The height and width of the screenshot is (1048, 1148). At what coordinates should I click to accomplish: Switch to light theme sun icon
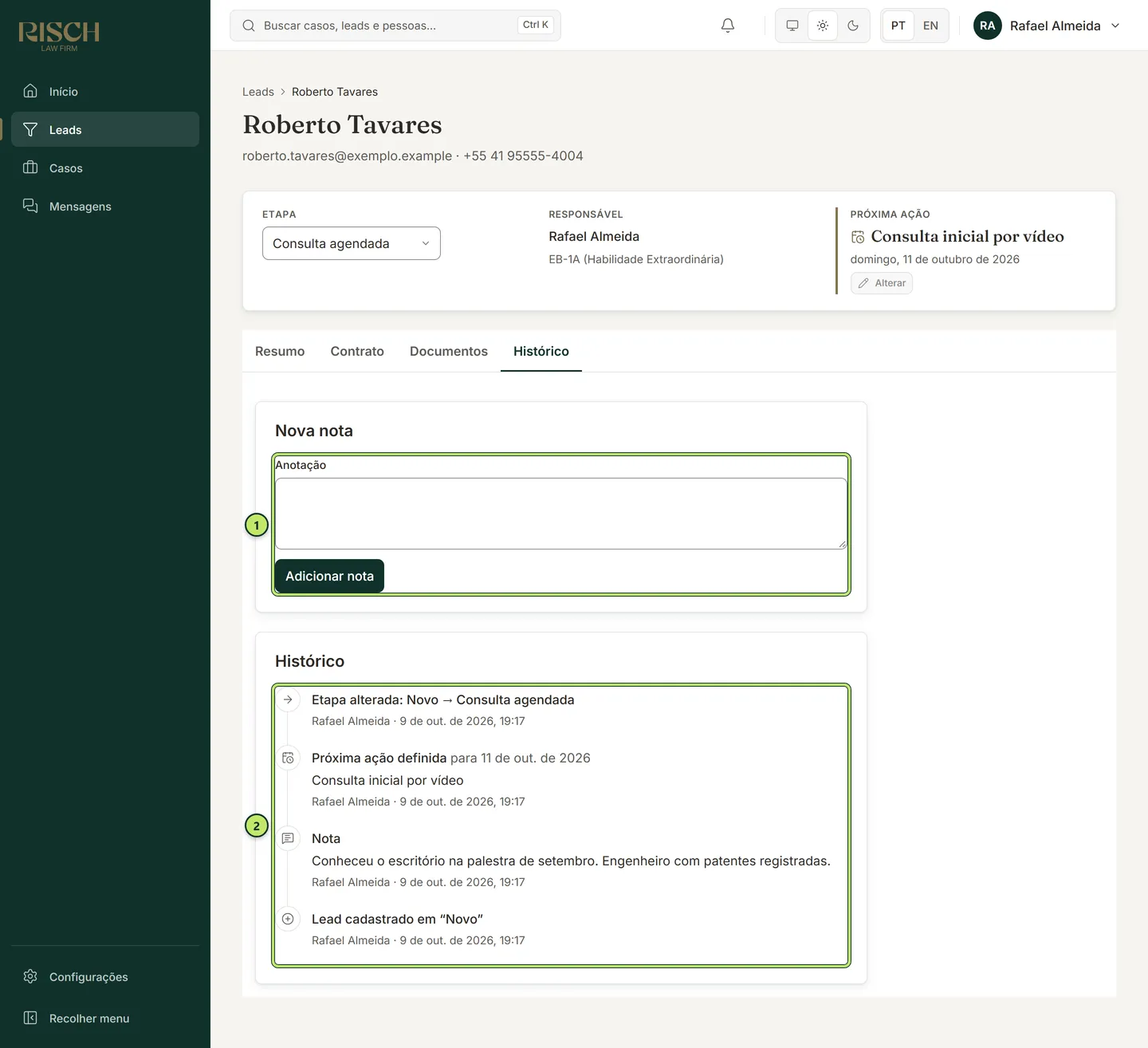pyautogui.click(x=823, y=26)
